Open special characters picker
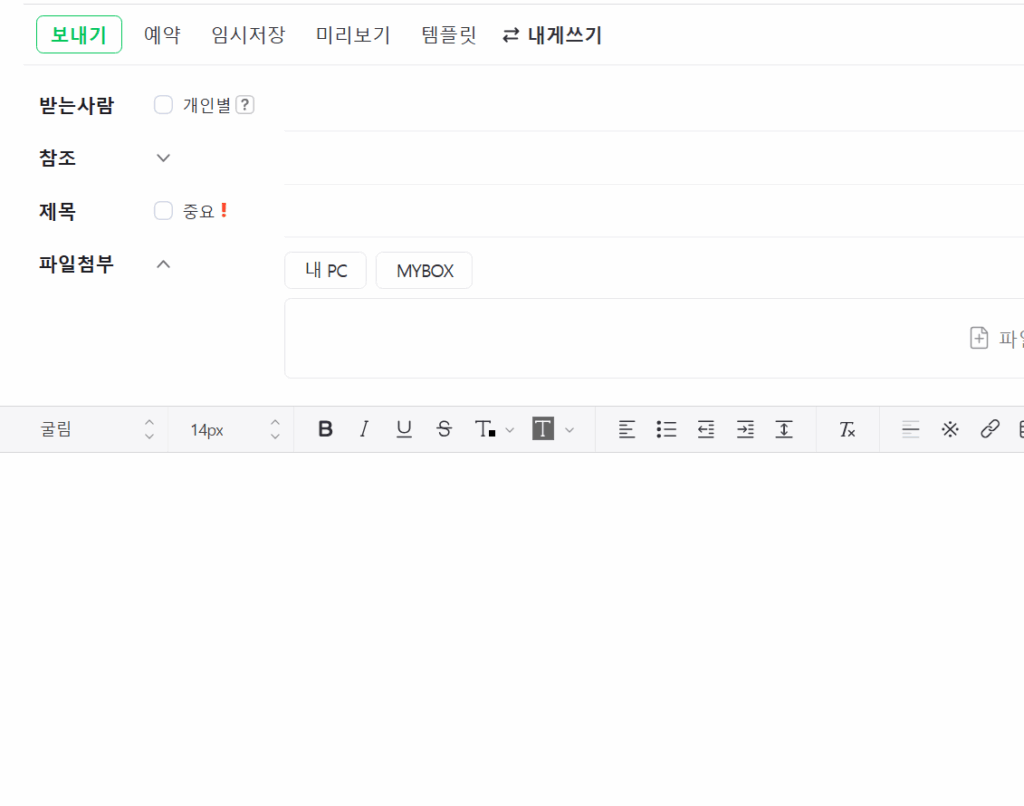Screen dimensions: 1024x806 [x=950, y=429]
